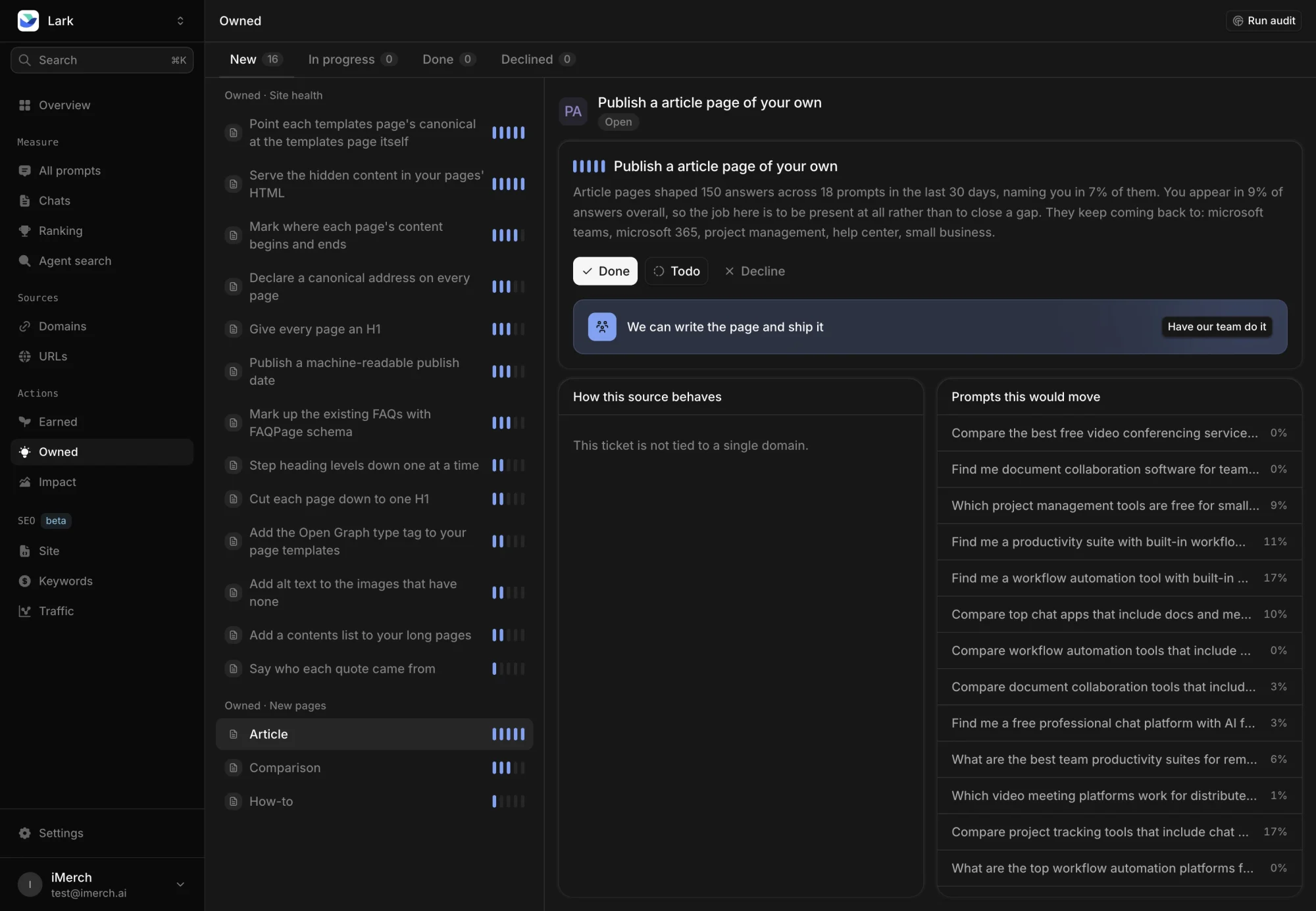Click the Lark logo icon
The image size is (1316, 911).
[28, 21]
